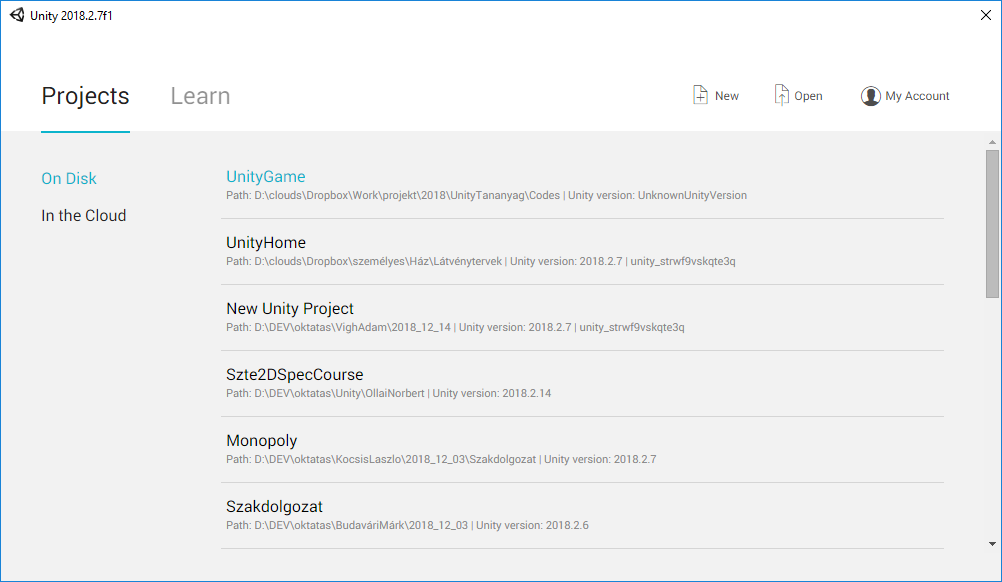The height and width of the screenshot is (582, 1002).
Task: Click the Unity logo in title bar
Action: click(x=17, y=15)
